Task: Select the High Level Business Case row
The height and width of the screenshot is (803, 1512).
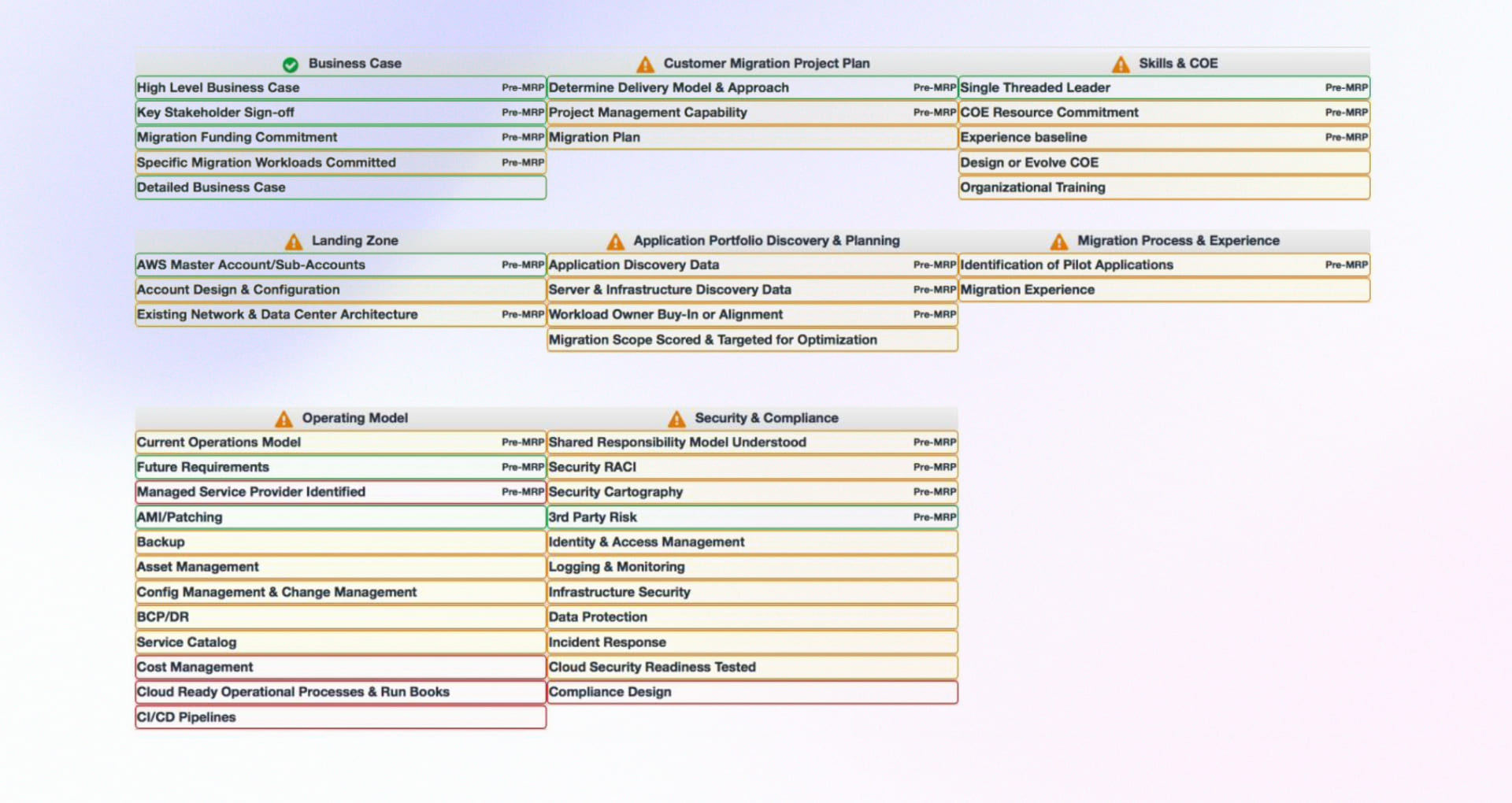Action: 341,87
